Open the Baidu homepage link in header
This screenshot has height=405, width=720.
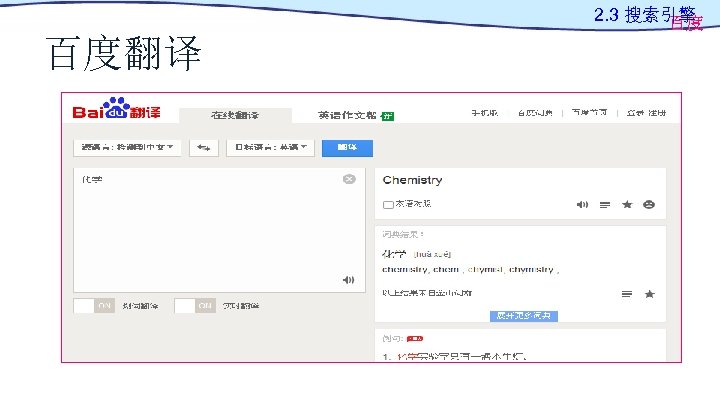590,112
